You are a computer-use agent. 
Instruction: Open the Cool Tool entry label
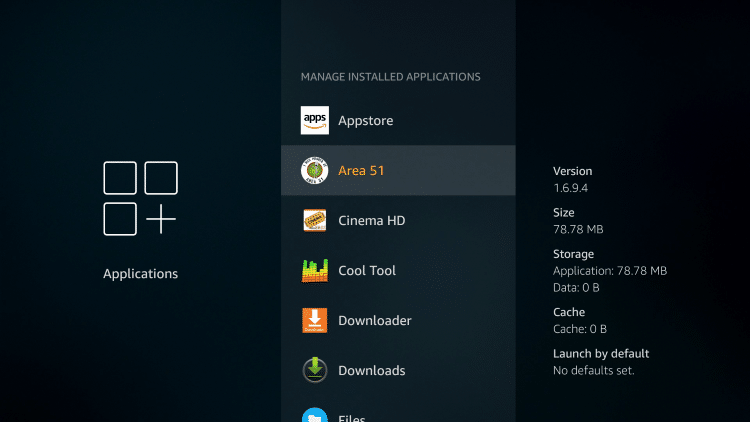pyautogui.click(x=367, y=270)
